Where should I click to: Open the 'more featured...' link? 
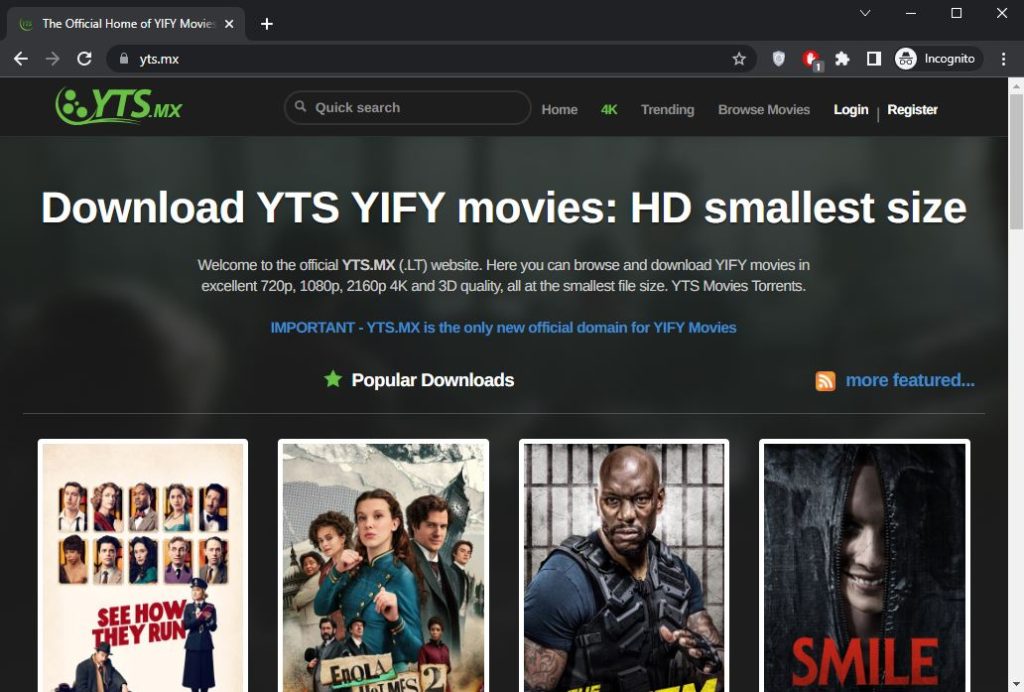909,380
